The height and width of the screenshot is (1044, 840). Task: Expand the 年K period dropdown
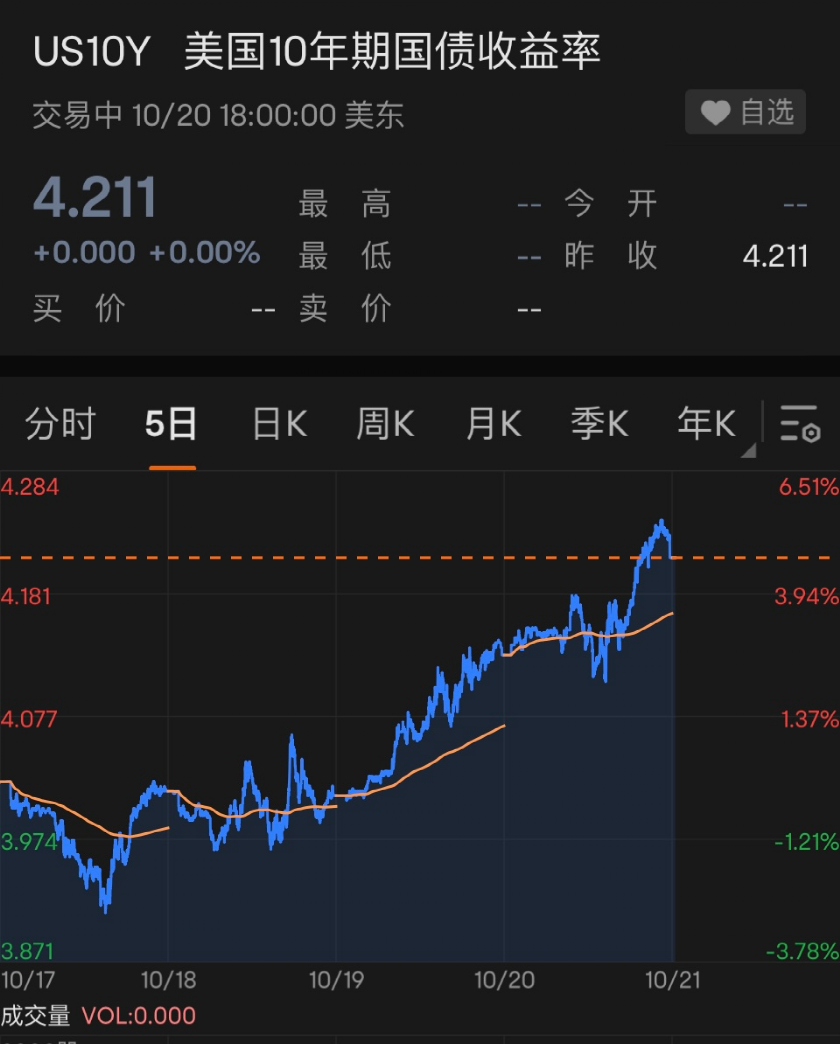708,425
